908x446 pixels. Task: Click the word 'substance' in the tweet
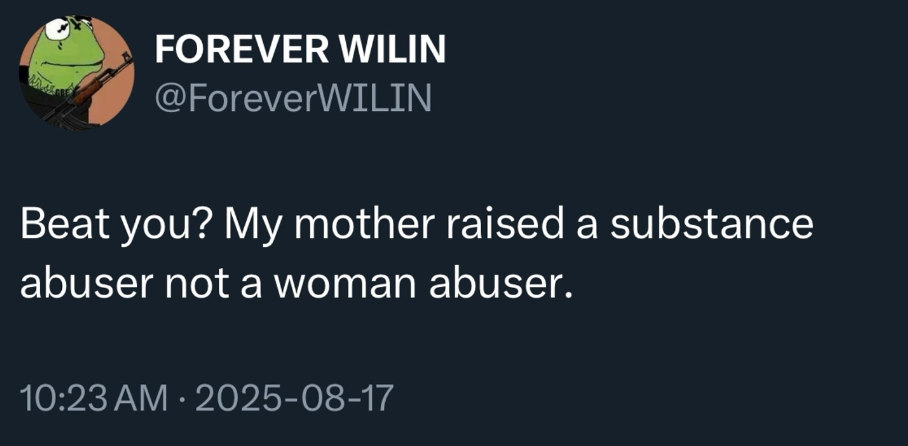pos(712,225)
